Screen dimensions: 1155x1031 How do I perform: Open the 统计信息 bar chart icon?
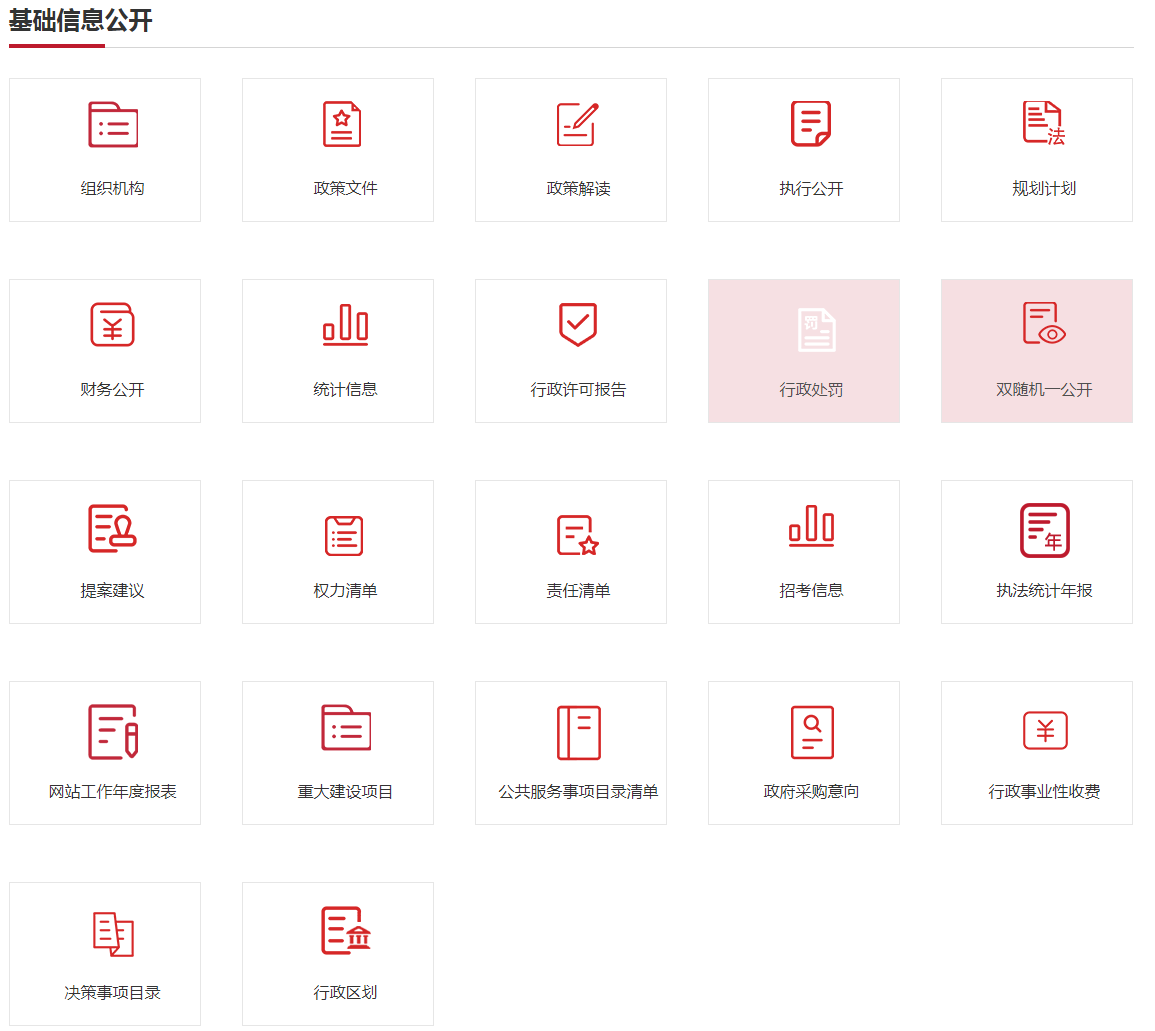pos(345,326)
